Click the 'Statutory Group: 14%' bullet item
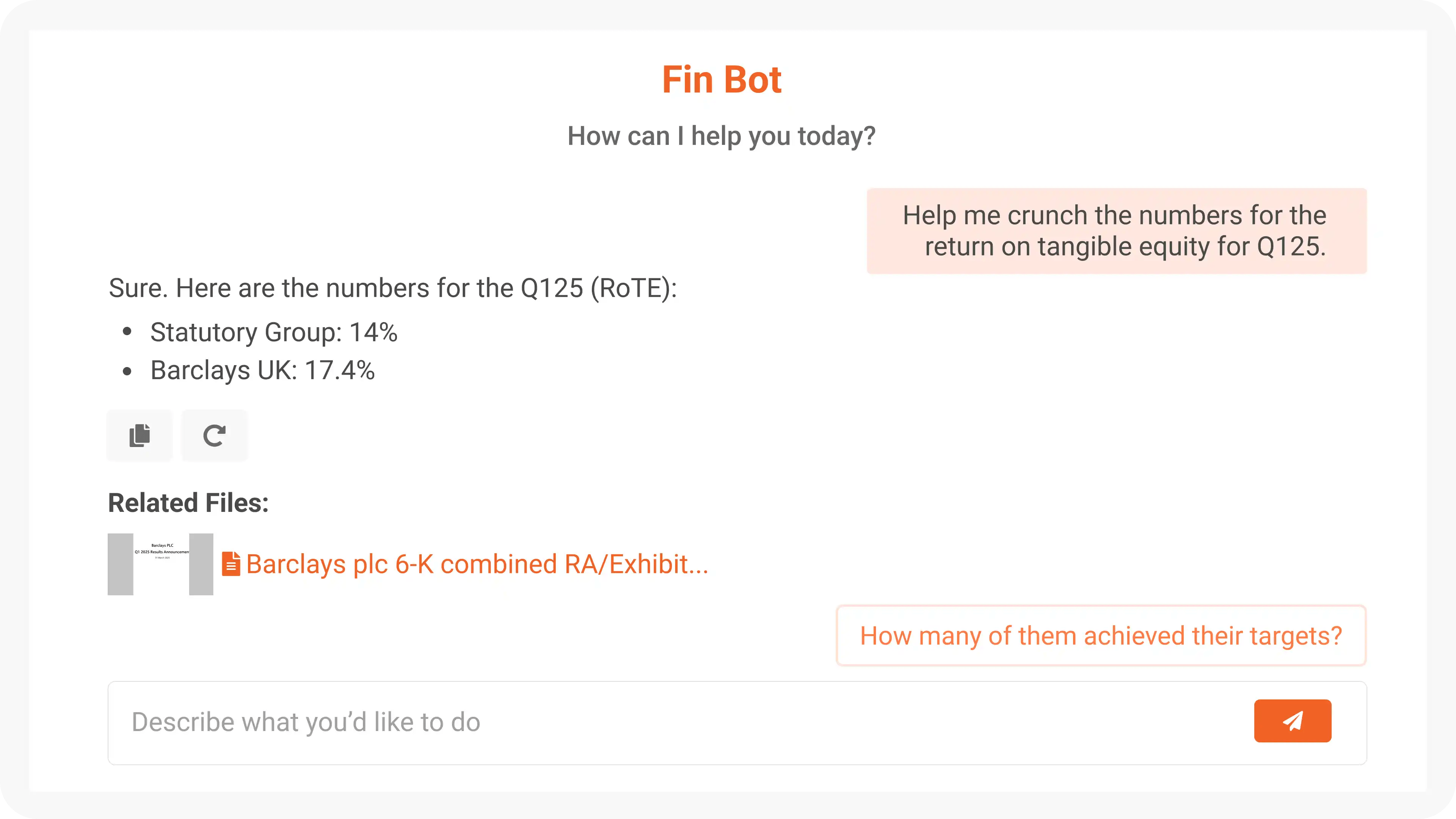1456x819 pixels. [x=273, y=333]
